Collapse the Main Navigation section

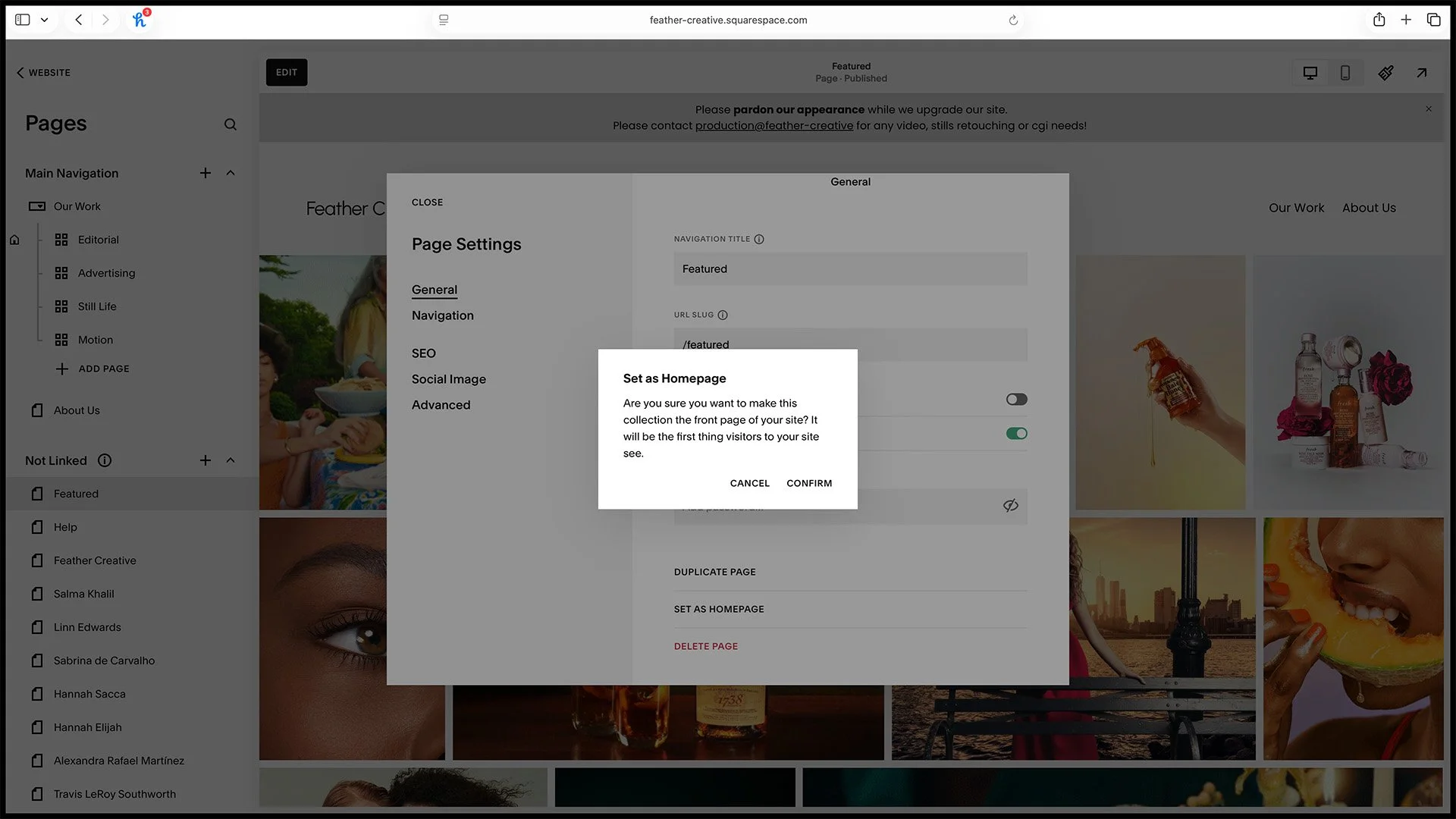point(231,173)
